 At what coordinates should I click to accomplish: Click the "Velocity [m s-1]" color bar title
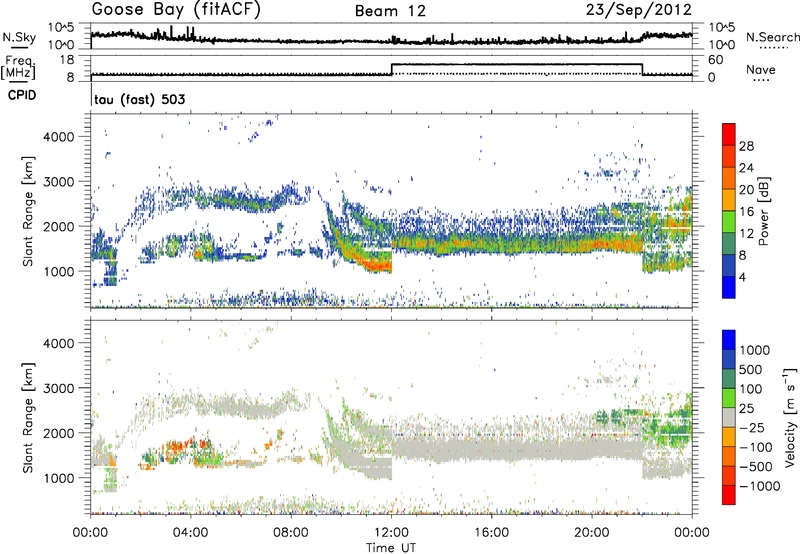pyautogui.click(x=790, y=417)
